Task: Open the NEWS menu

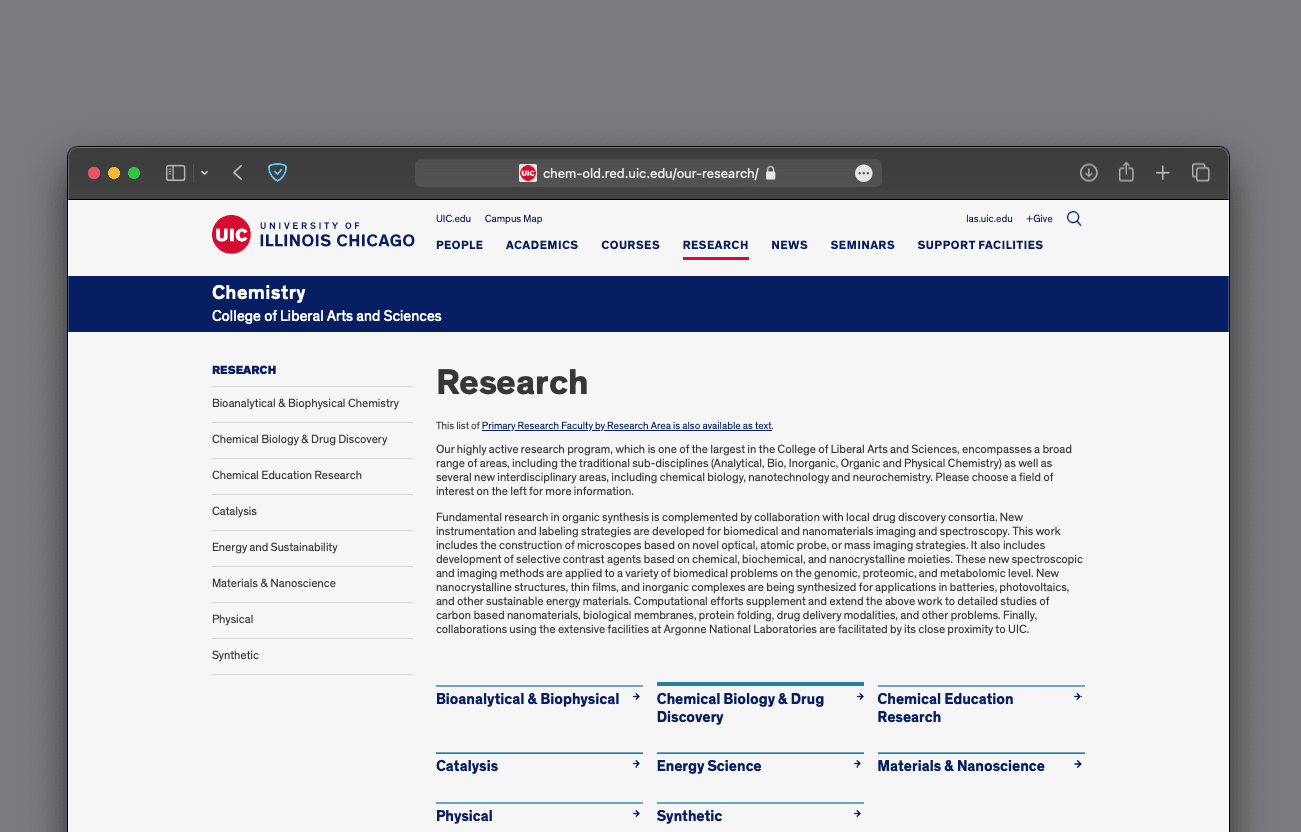Action: pyautogui.click(x=789, y=245)
